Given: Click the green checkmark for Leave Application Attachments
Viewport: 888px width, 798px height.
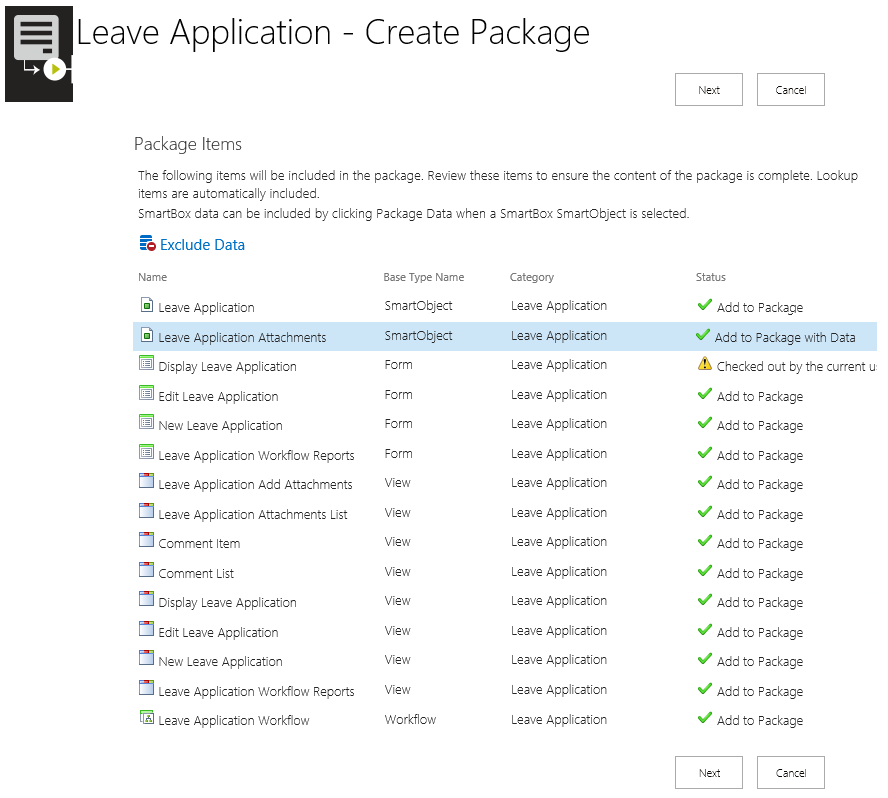Looking at the screenshot, I should 703,336.
